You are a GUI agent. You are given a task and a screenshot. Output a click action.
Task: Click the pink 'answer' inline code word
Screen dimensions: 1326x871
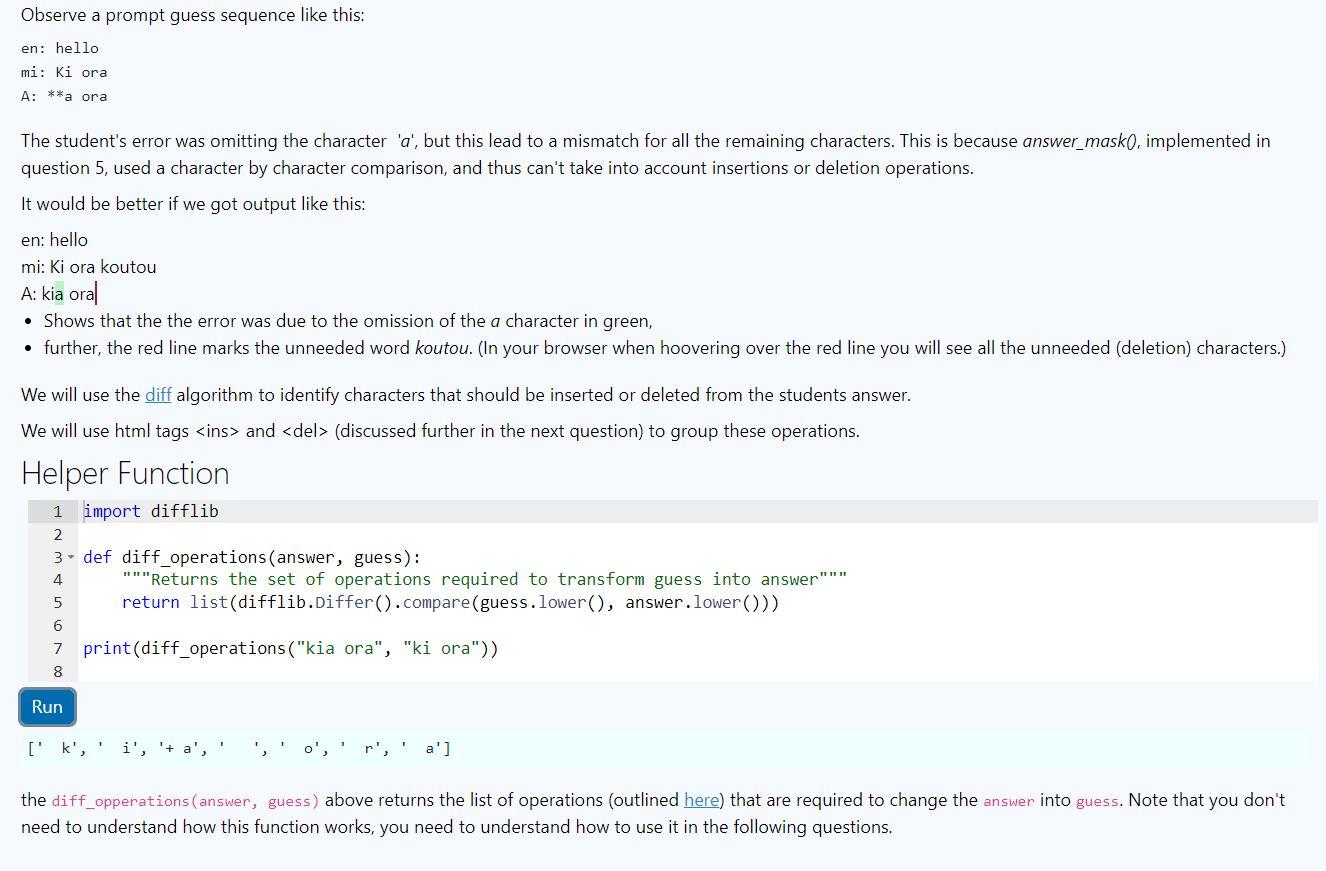pyautogui.click(x=1008, y=801)
